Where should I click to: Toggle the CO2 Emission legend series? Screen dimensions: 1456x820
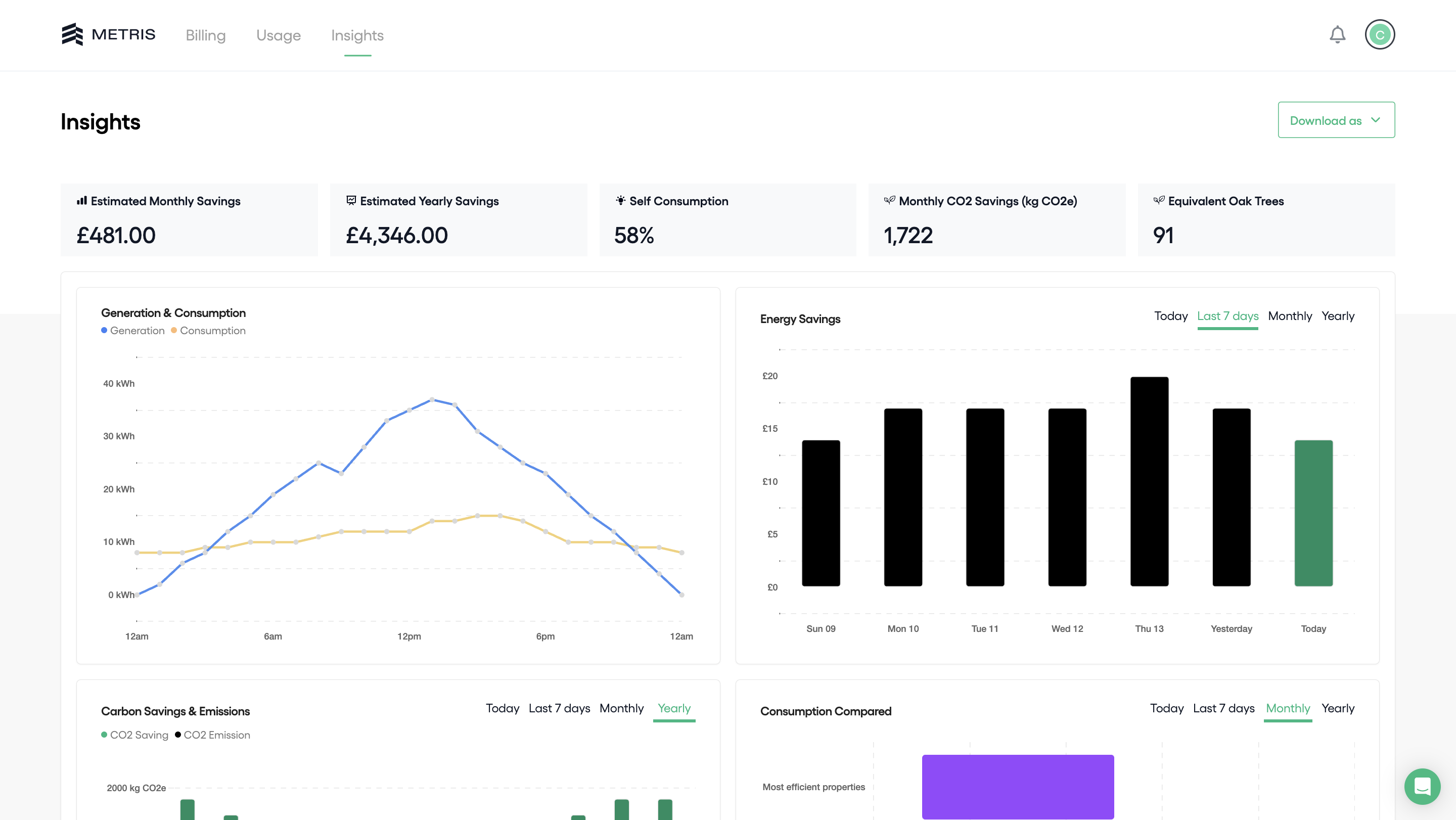[x=212, y=735]
